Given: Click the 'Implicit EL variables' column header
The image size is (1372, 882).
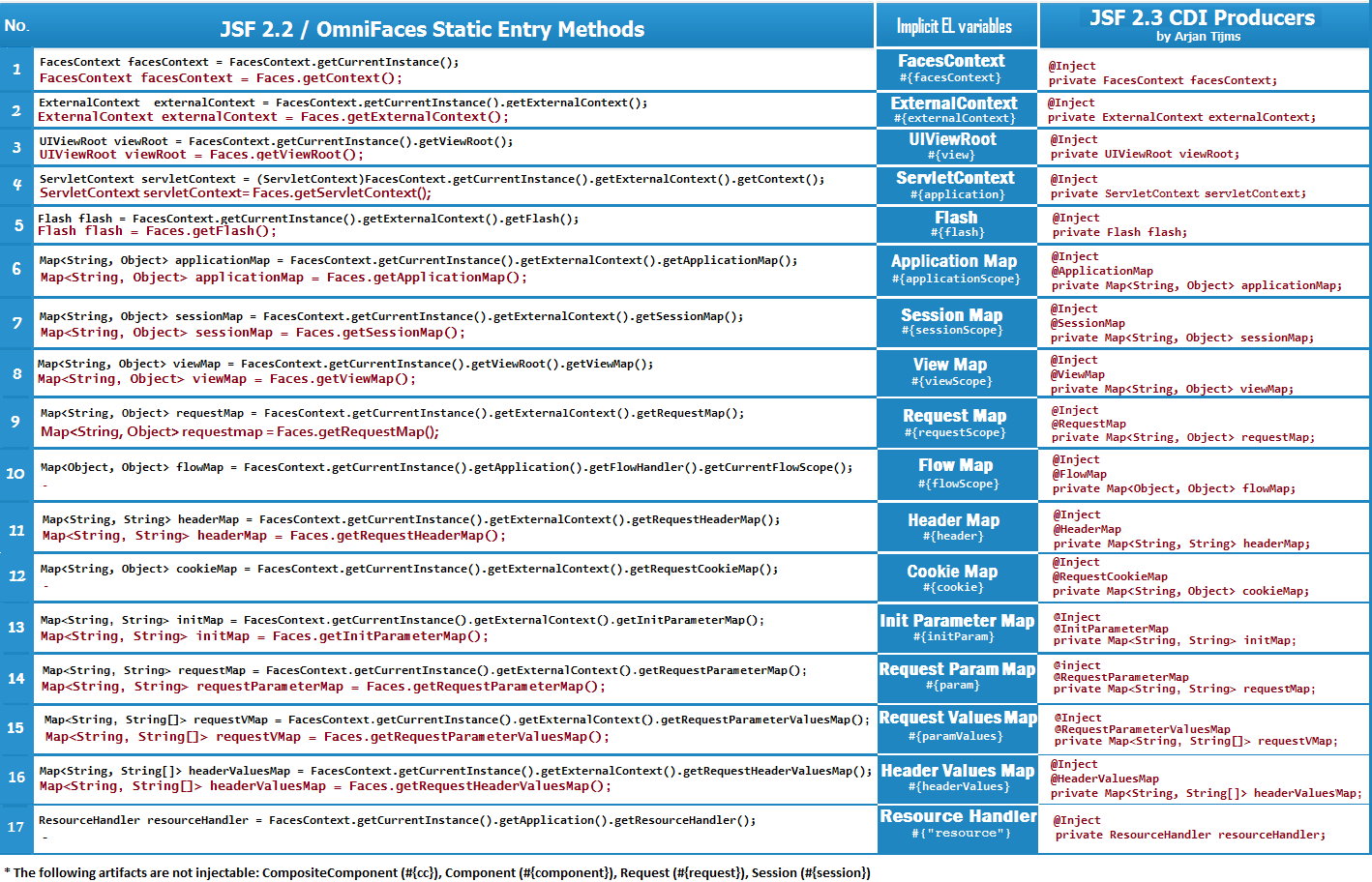Looking at the screenshot, I should pyautogui.click(x=954, y=26).
